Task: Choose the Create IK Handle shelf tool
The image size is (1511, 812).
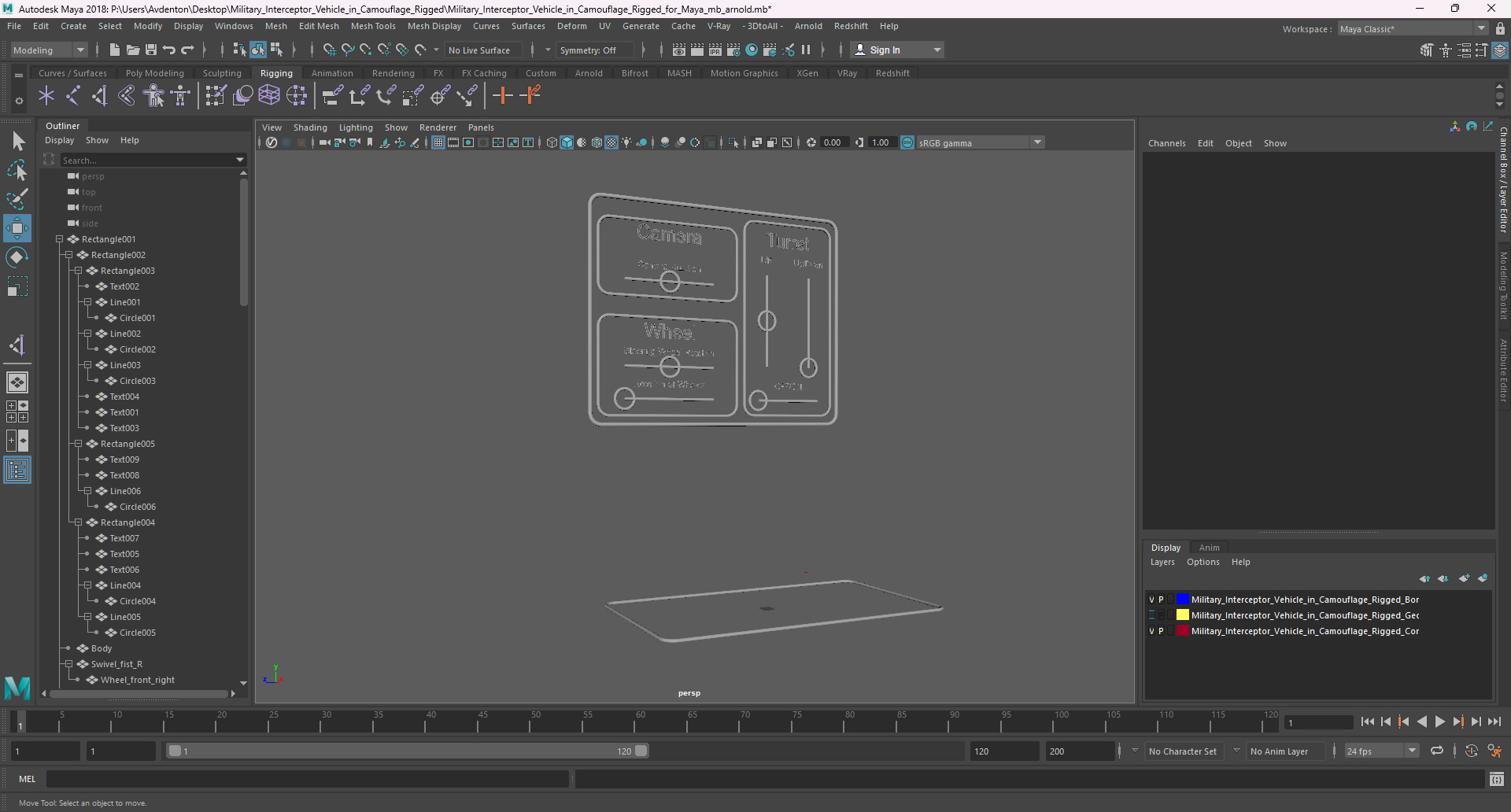Action: click(x=100, y=96)
